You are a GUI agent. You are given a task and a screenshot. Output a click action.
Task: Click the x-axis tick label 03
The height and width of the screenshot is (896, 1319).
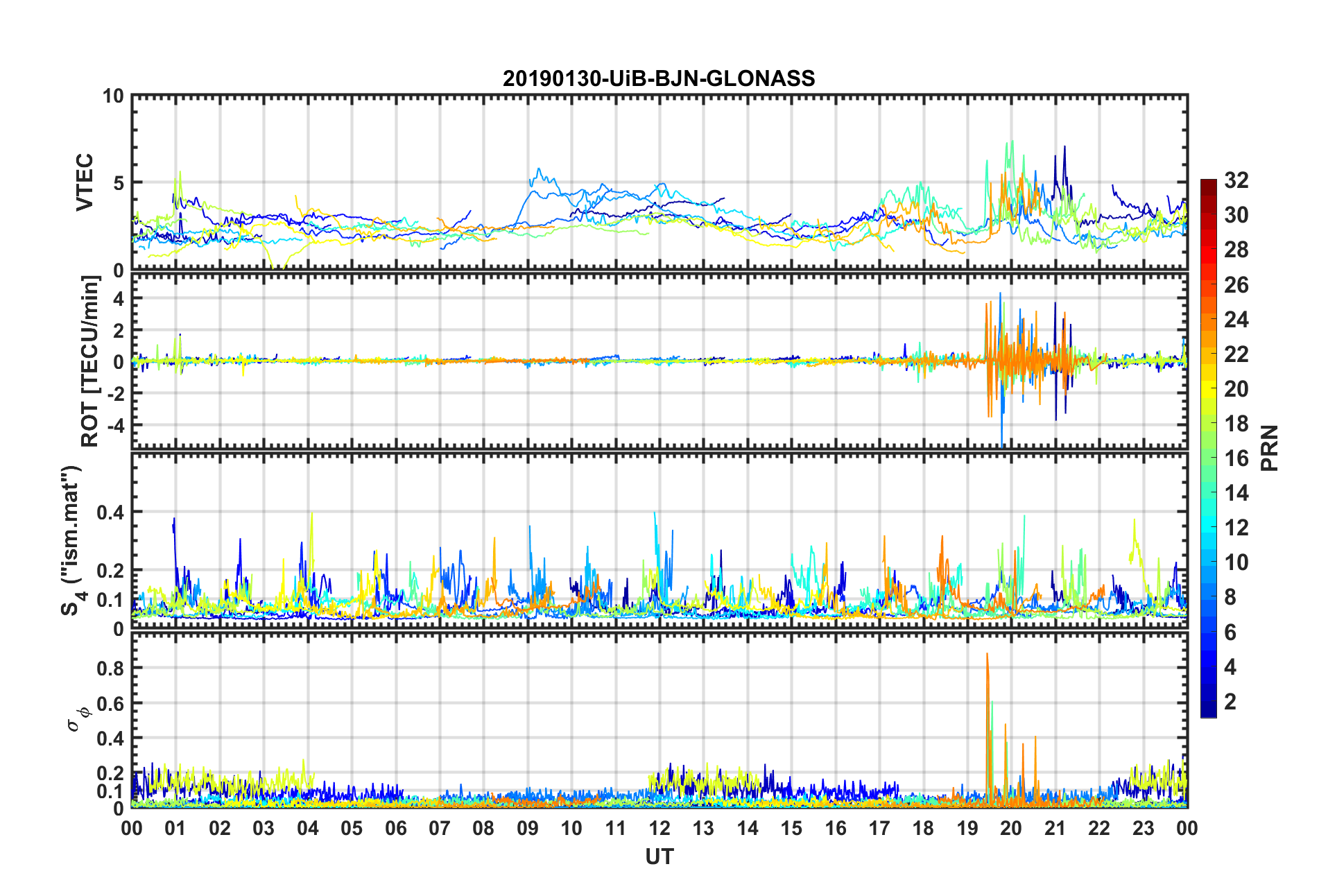click(x=264, y=828)
